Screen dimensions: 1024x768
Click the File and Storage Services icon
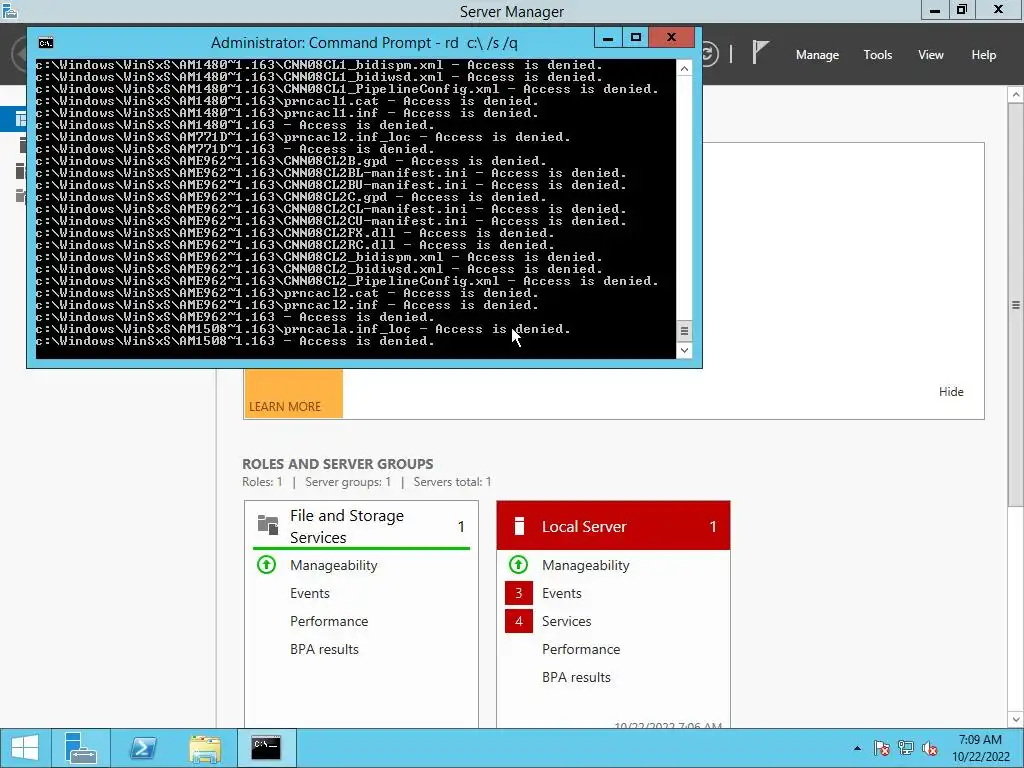(268, 524)
